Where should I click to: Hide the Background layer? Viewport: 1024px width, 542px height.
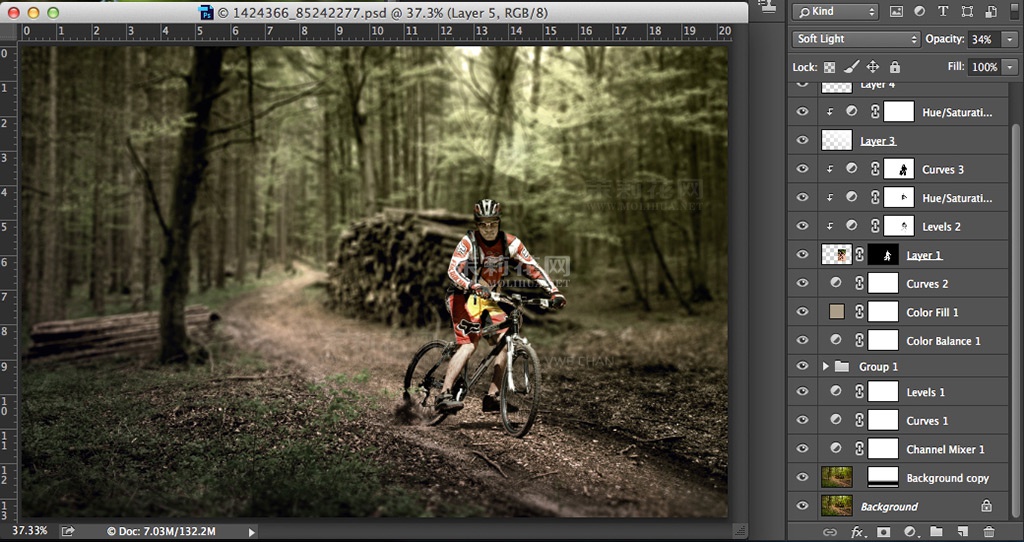(x=803, y=505)
